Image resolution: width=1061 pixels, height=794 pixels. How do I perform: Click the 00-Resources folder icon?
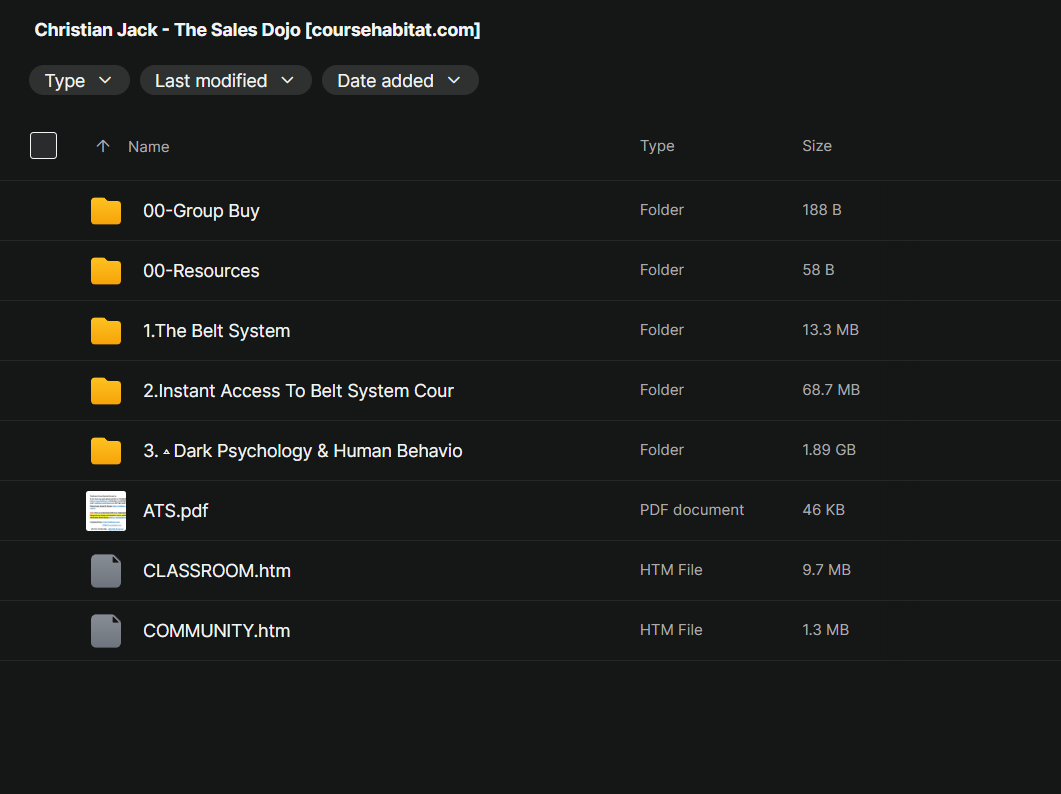coord(106,271)
